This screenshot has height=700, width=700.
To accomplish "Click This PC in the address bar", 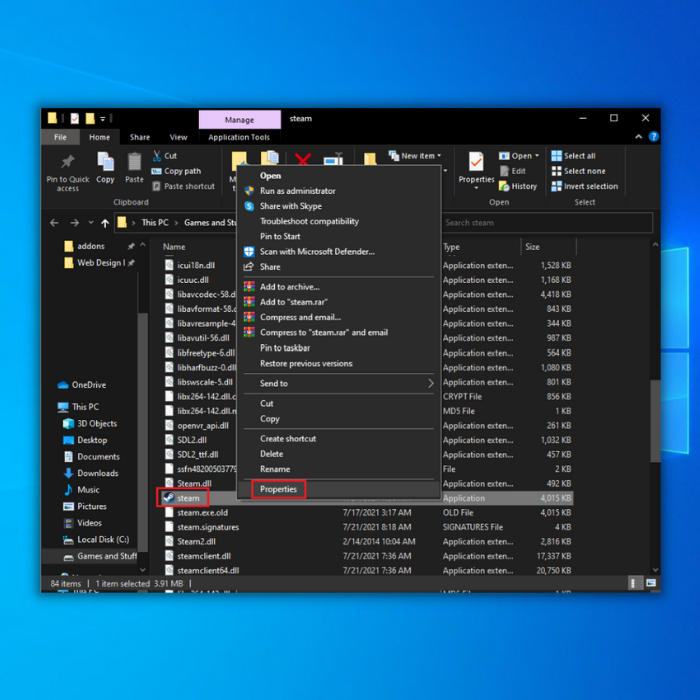I will click(155, 222).
